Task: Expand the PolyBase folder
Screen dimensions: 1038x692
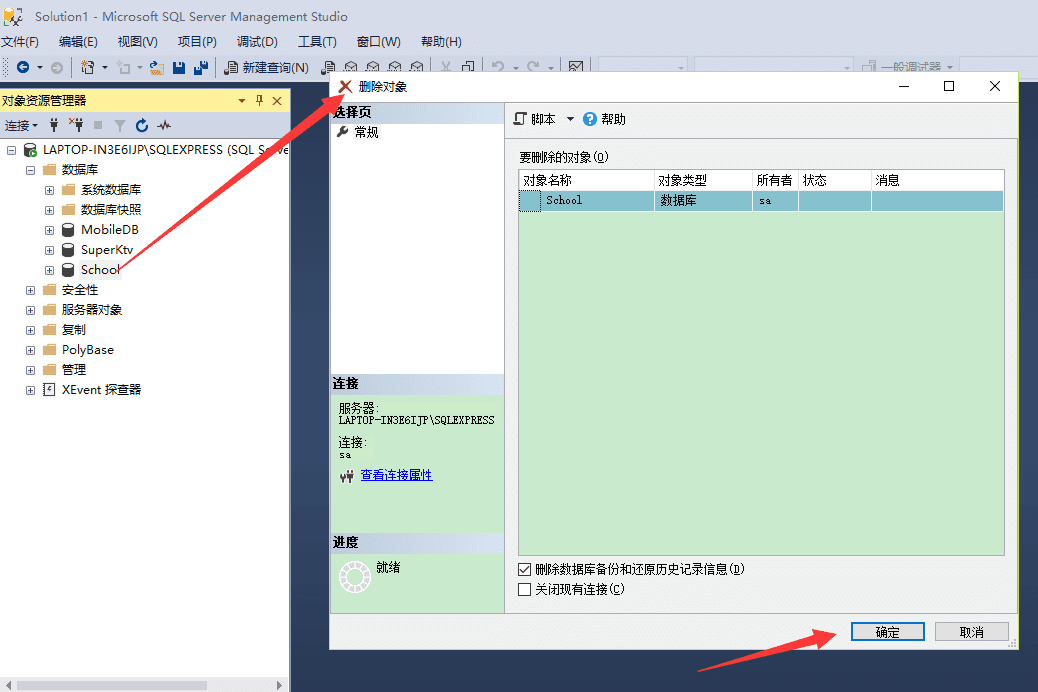Action: click(x=30, y=350)
